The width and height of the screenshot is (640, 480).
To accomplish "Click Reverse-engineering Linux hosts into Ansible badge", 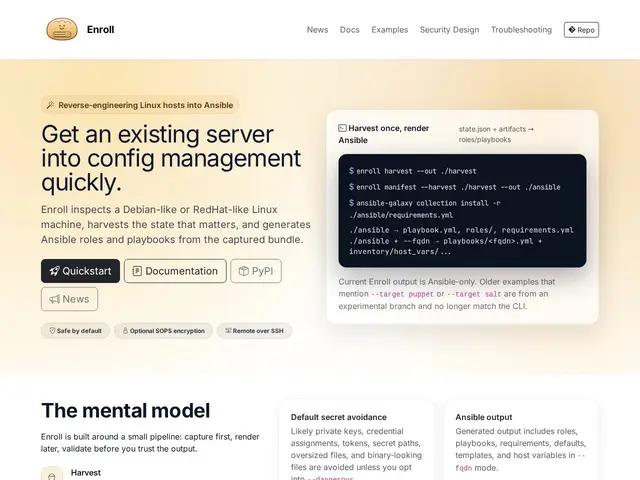I will click(x=140, y=105).
